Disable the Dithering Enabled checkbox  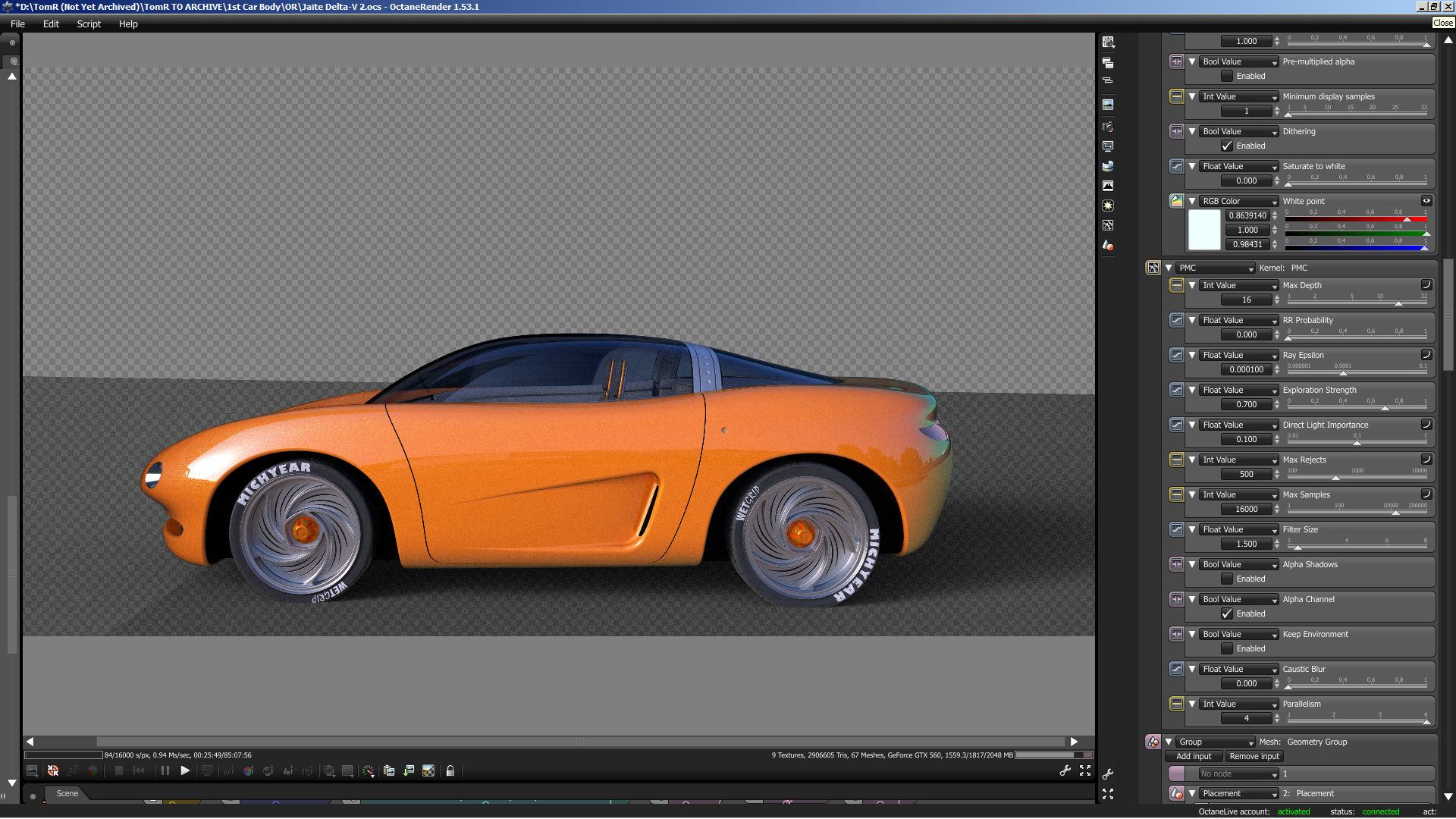tap(1227, 146)
